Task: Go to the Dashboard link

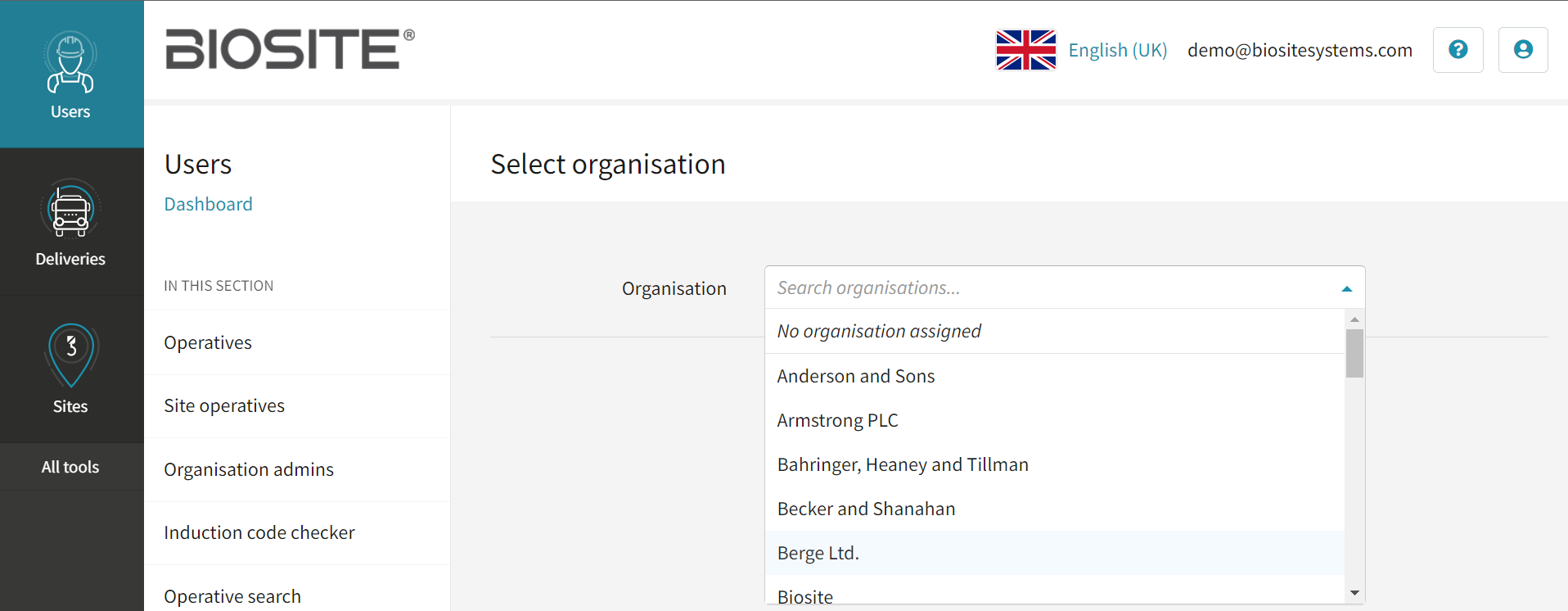Action: pos(208,204)
